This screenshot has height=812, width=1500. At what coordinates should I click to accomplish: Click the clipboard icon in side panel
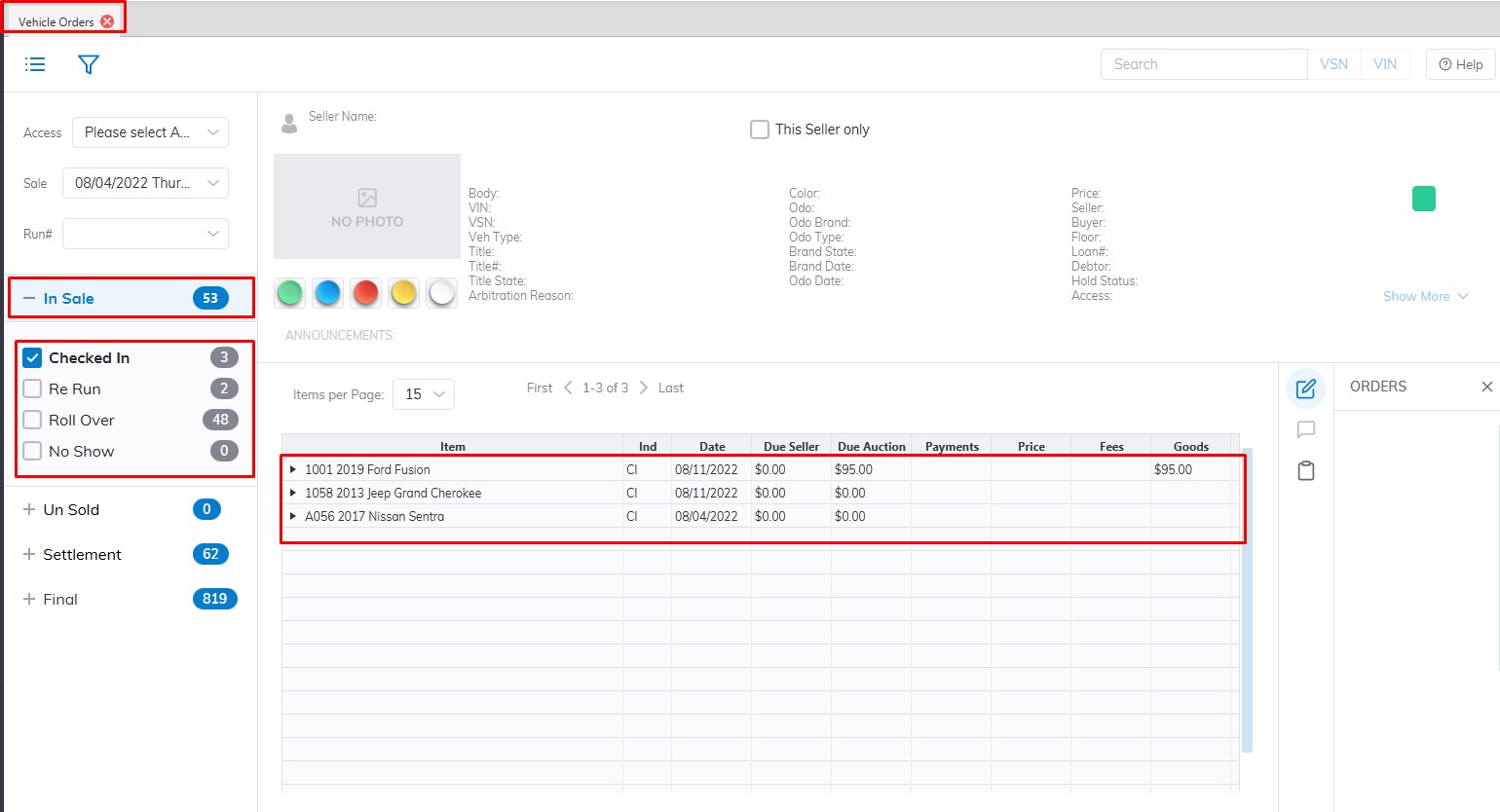pyautogui.click(x=1306, y=471)
